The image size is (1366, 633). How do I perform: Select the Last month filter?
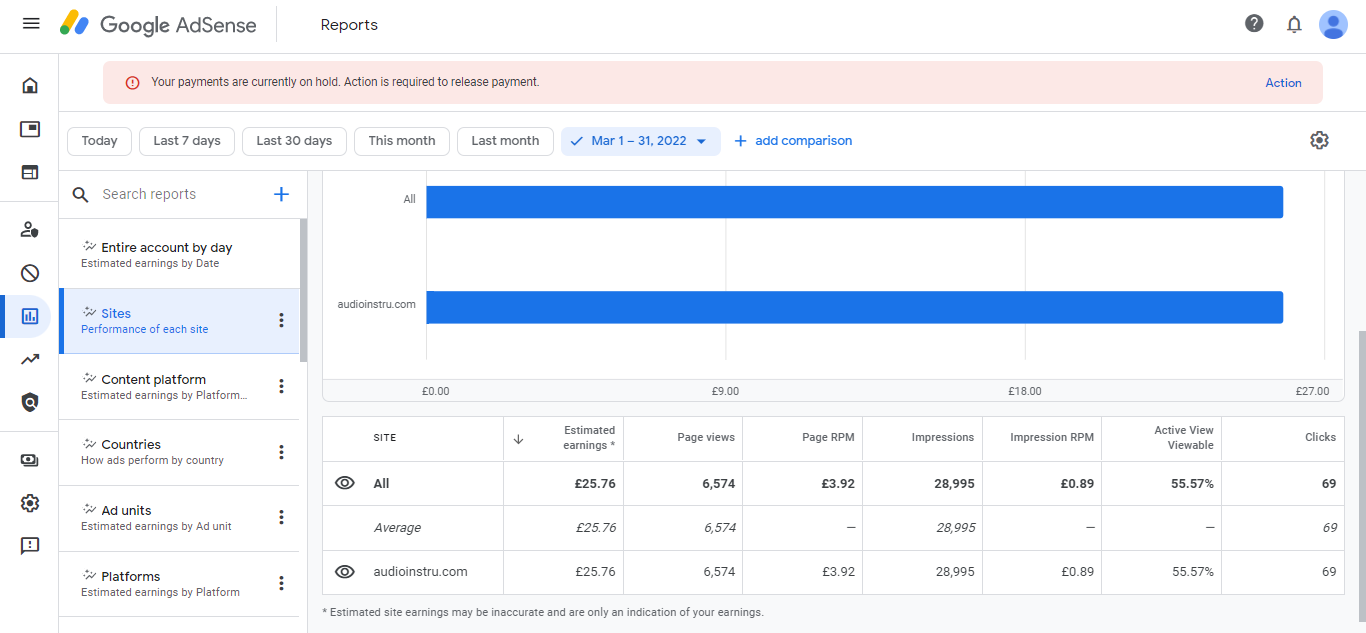tap(505, 141)
